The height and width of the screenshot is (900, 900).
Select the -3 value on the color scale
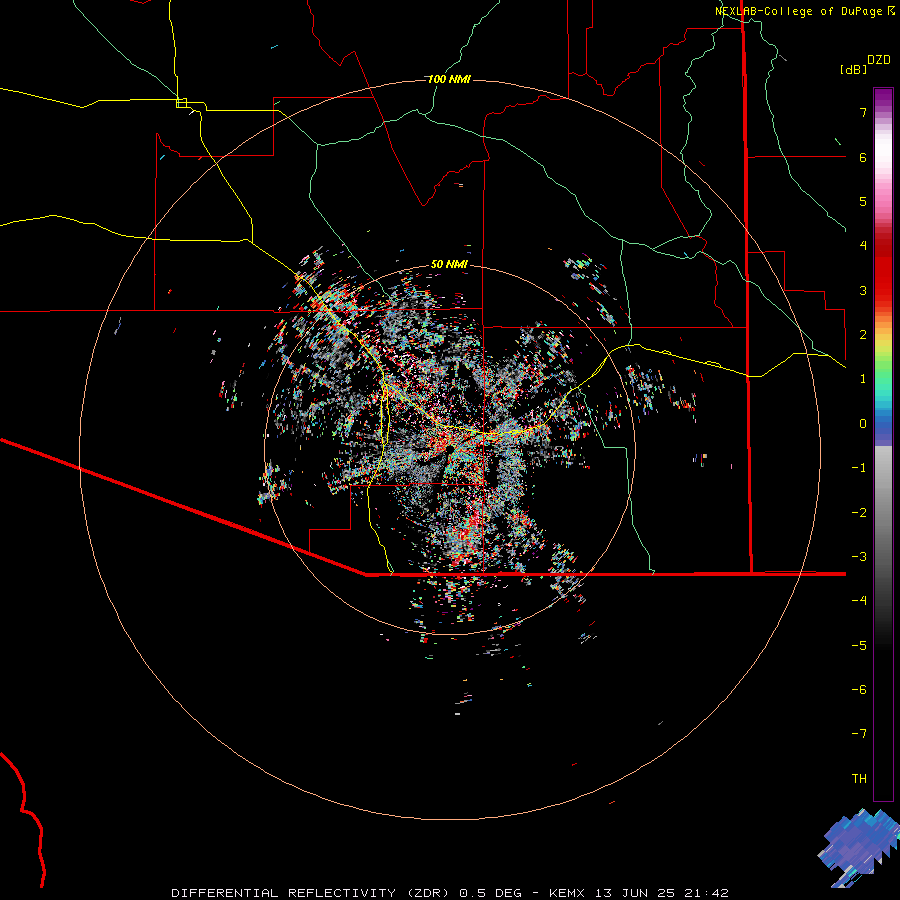(859, 557)
